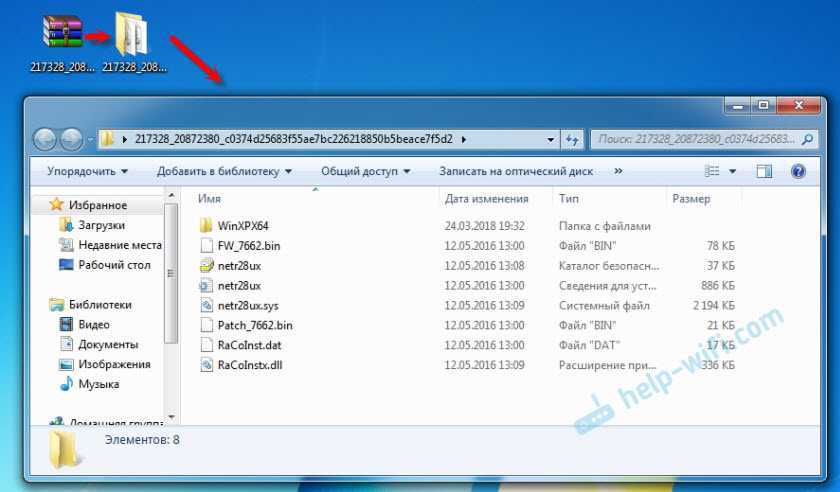Screen dimensions: 840x492
Task: Open recent pages dropdown beside nav arrows
Action: (90, 140)
